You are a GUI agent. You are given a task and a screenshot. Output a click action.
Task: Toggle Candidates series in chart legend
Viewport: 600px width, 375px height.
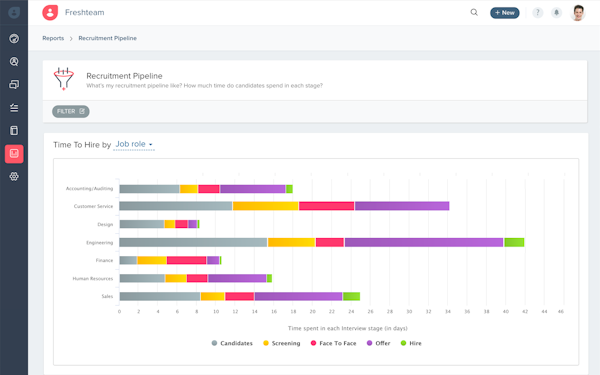(x=232, y=343)
